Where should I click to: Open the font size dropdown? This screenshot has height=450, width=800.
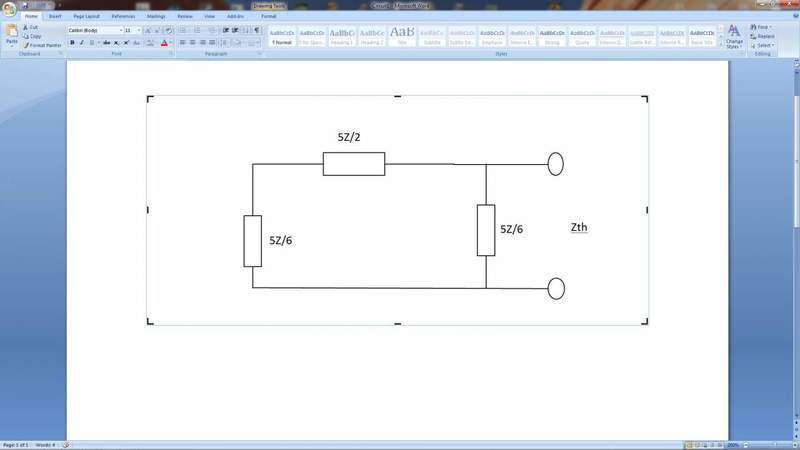point(139,31)
